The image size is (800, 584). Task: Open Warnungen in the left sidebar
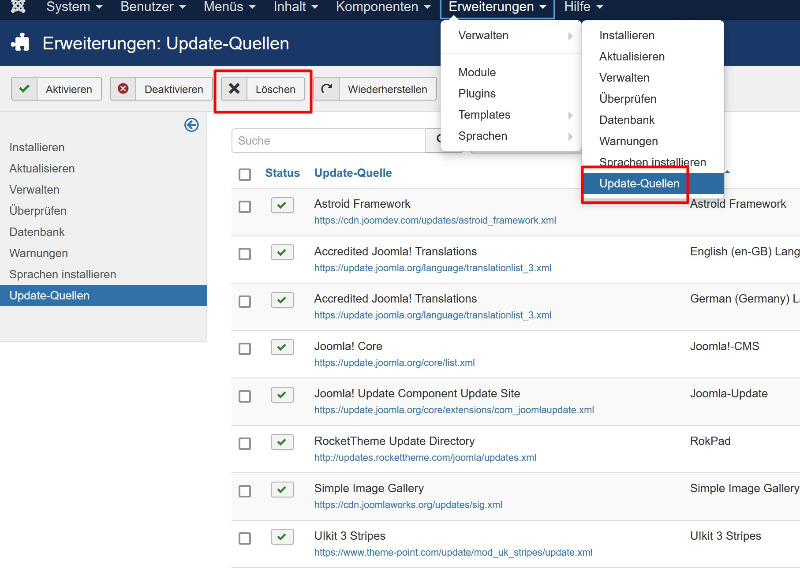[38, 253]
